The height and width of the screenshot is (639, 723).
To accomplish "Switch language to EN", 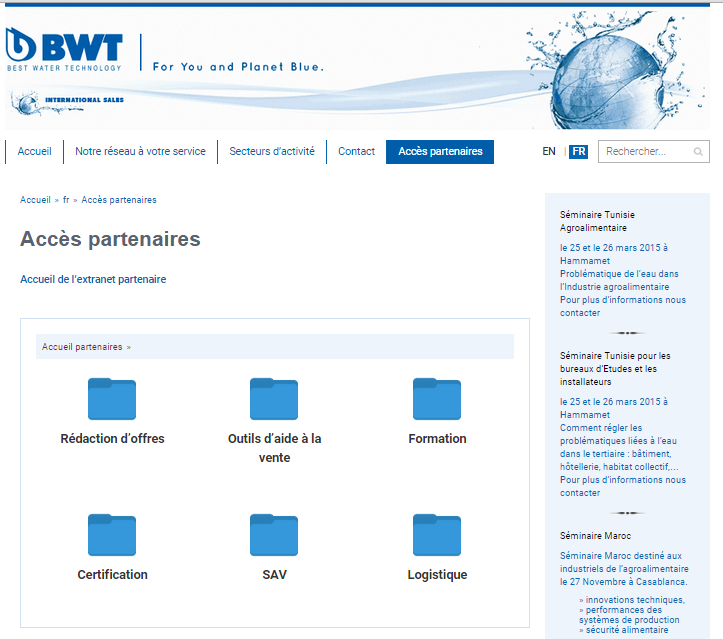I will [x=549, y=151].
